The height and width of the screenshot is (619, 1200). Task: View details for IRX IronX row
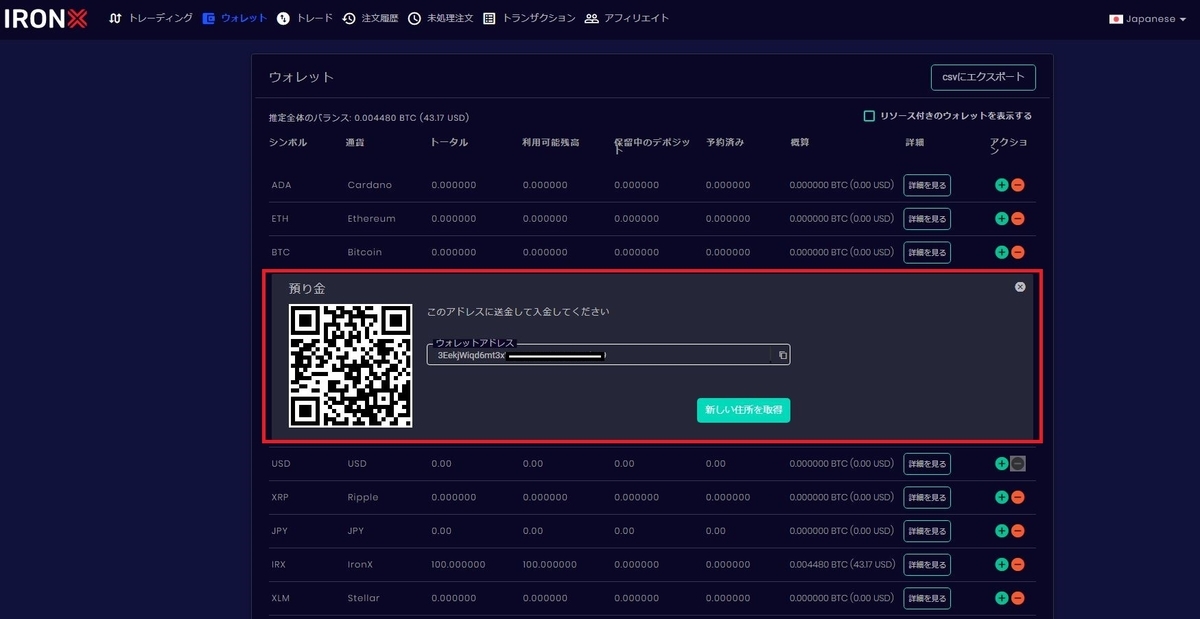927,565
